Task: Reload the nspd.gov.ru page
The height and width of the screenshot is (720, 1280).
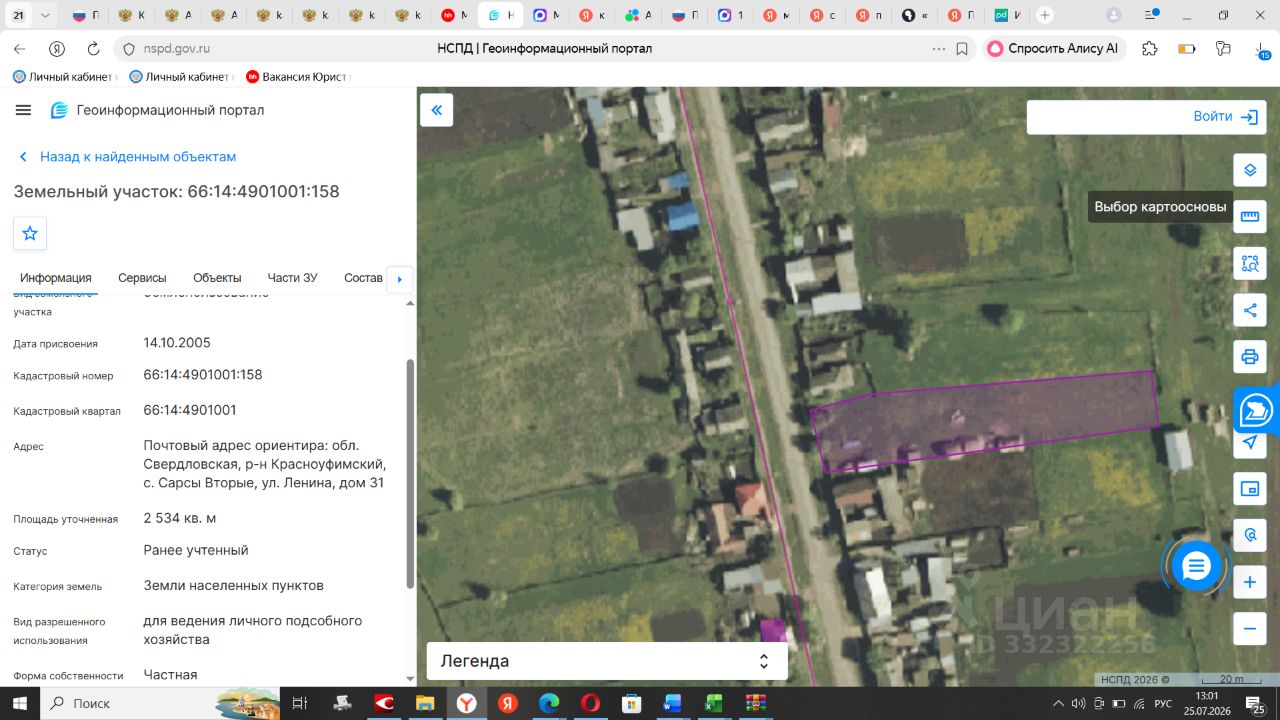Action: coord(94,49)
